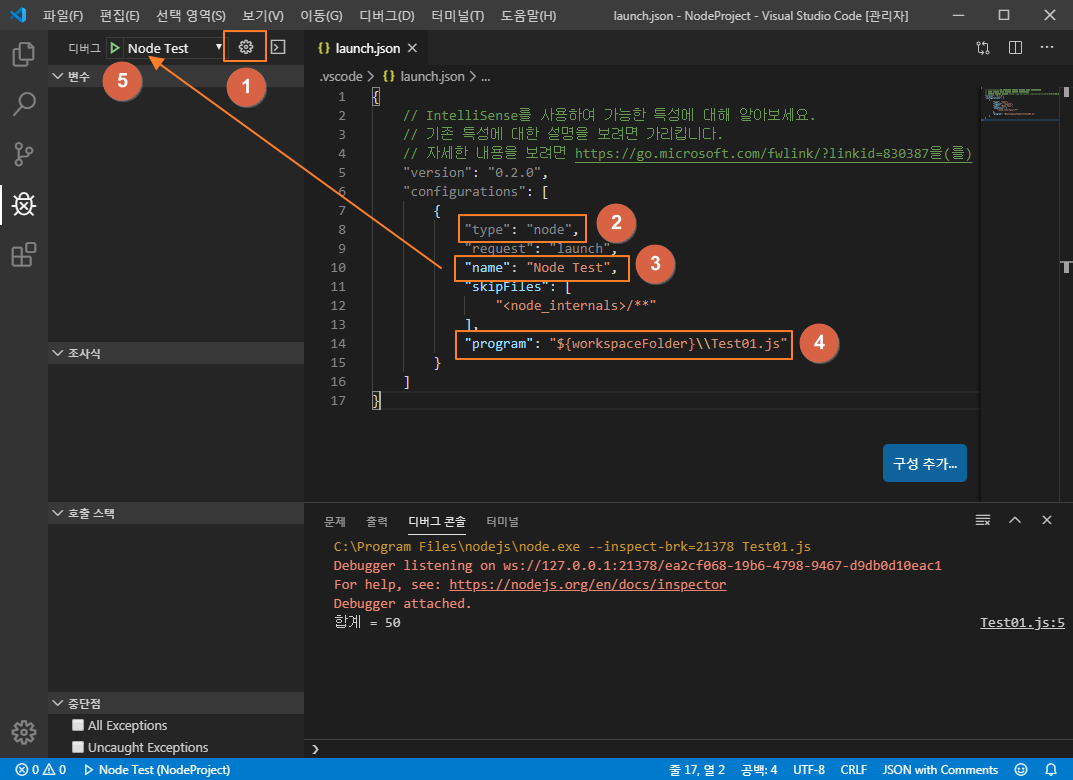Open the 파일(F) menu
Viewport: 1073px width, 780px height.
(x=63, y=15)
